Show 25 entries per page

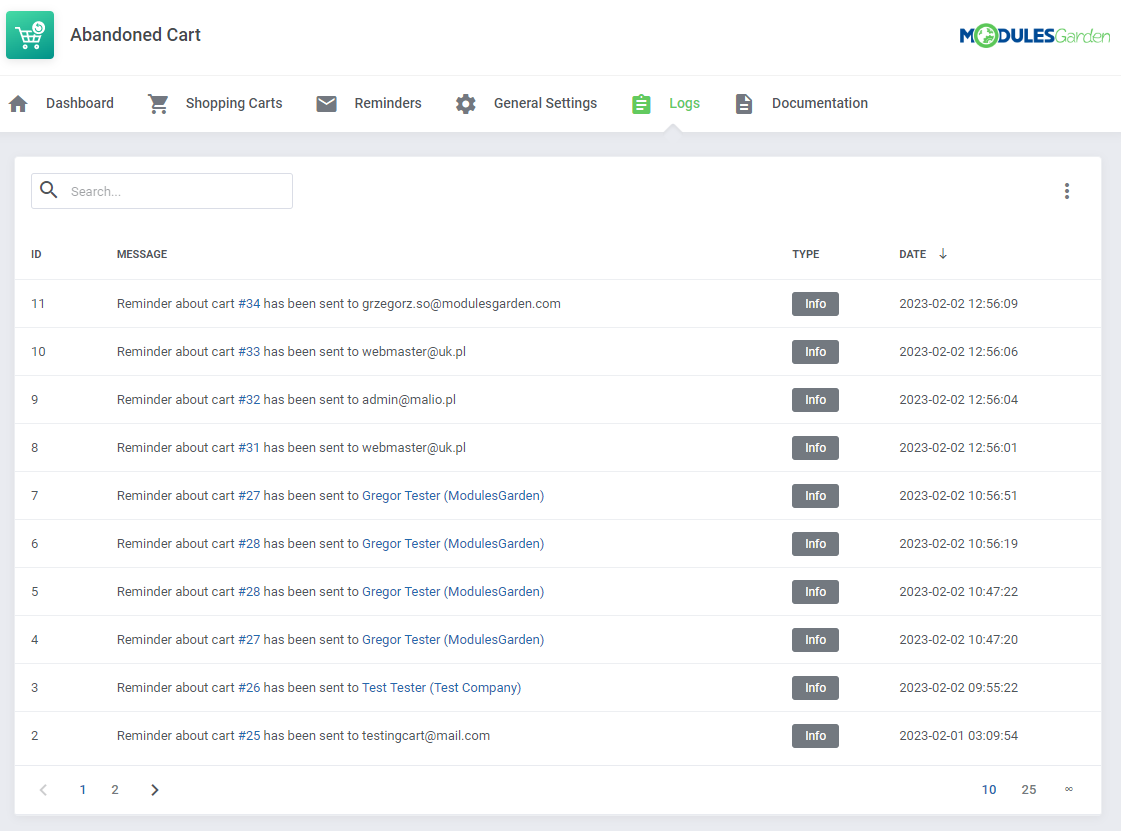click(1028, 790)
